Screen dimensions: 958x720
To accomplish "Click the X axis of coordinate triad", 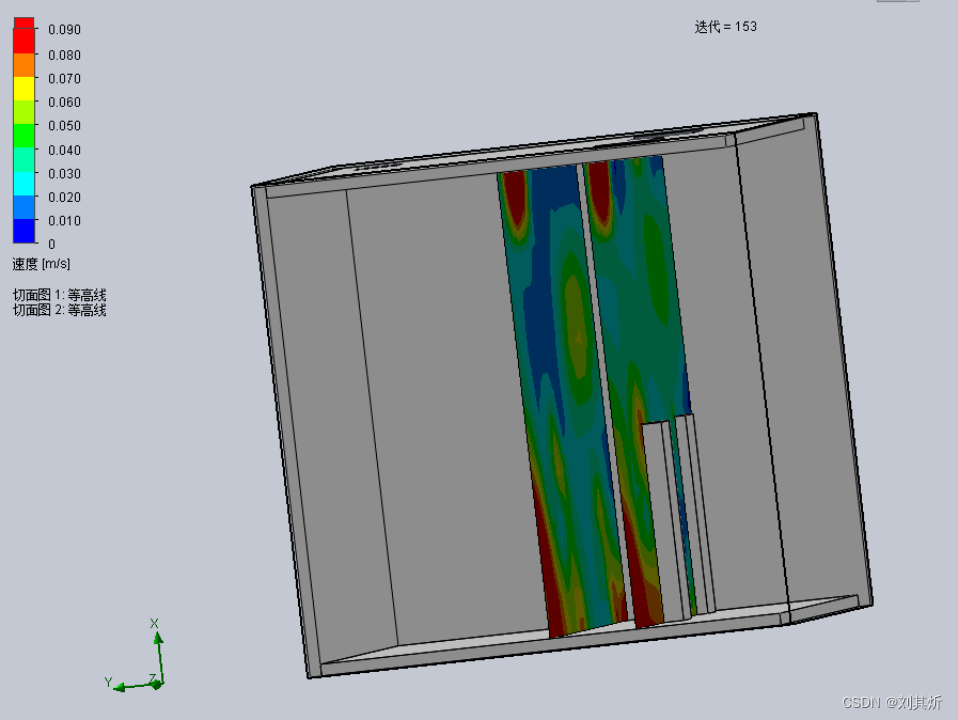I will [x=158, y=654].
